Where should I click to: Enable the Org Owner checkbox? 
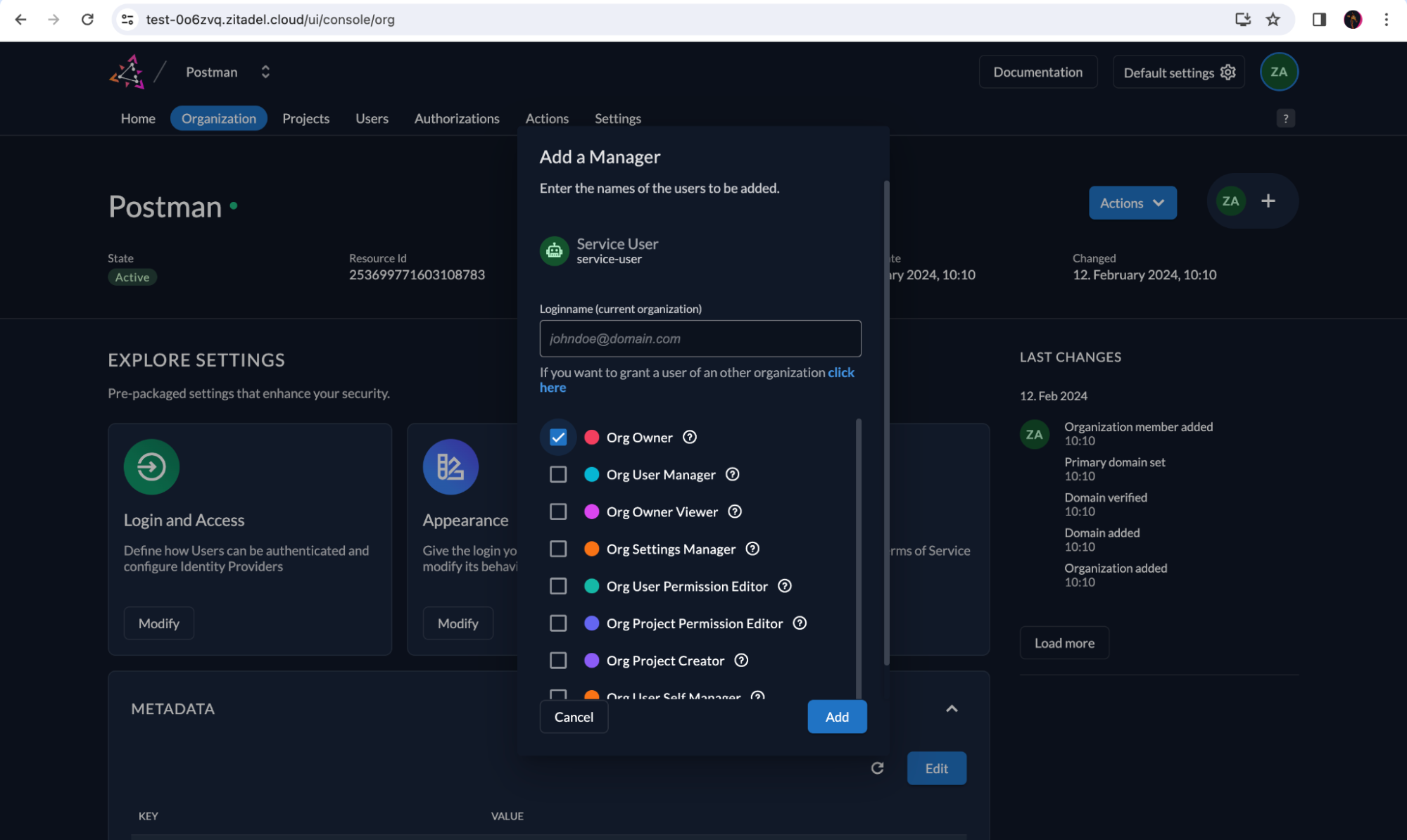click(x=557, y=437)
